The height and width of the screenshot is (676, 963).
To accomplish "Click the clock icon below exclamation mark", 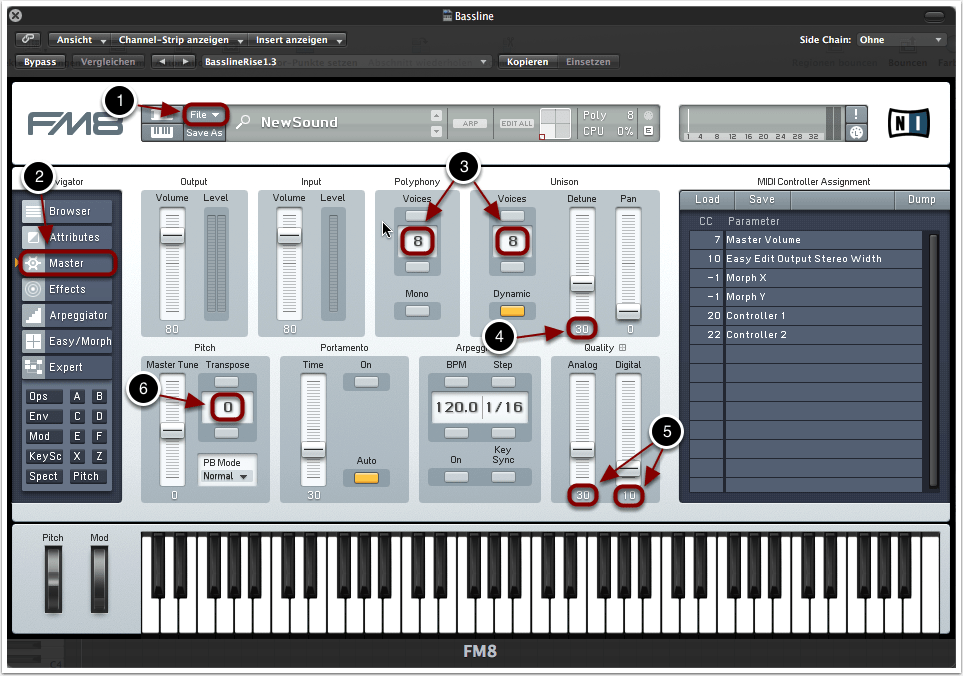I will (x=856, y=132).
